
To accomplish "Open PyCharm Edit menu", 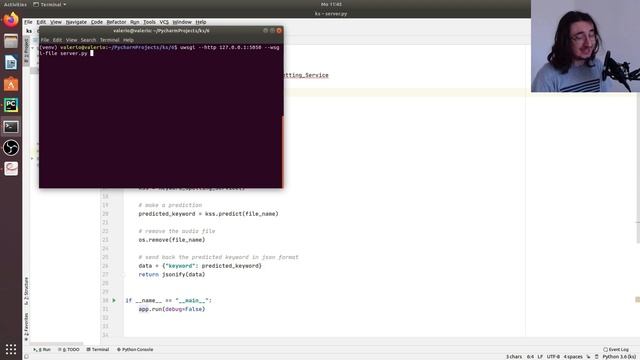I will tap(41, 22).
